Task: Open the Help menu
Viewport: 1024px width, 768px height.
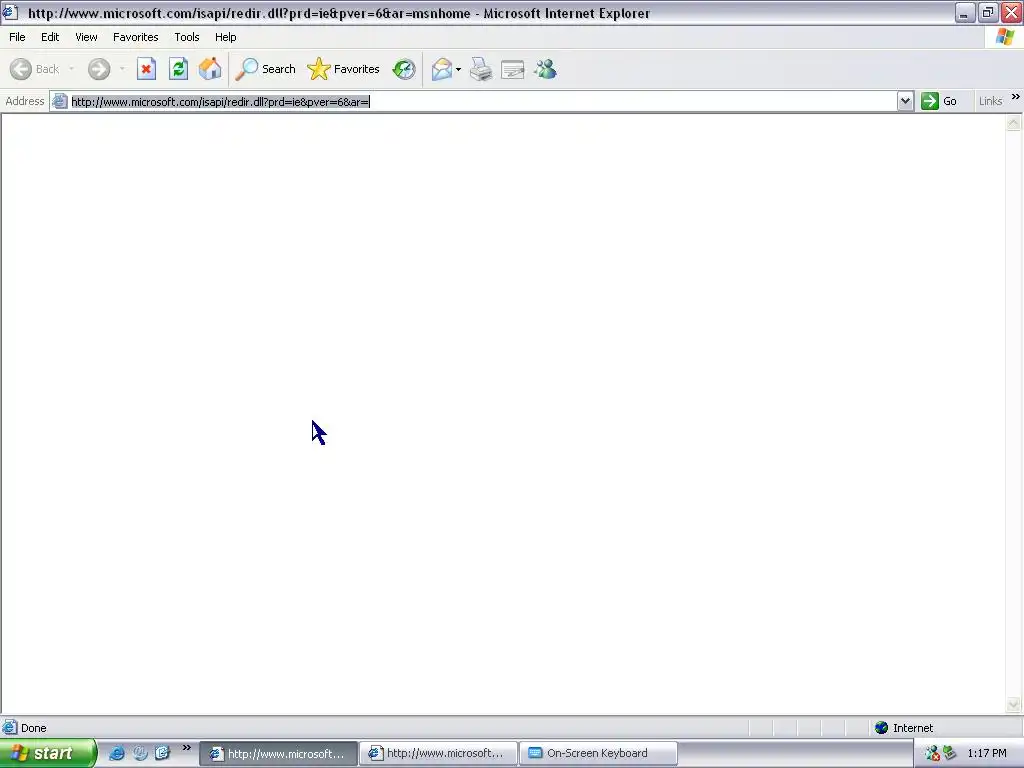Action: coord(225,37)
